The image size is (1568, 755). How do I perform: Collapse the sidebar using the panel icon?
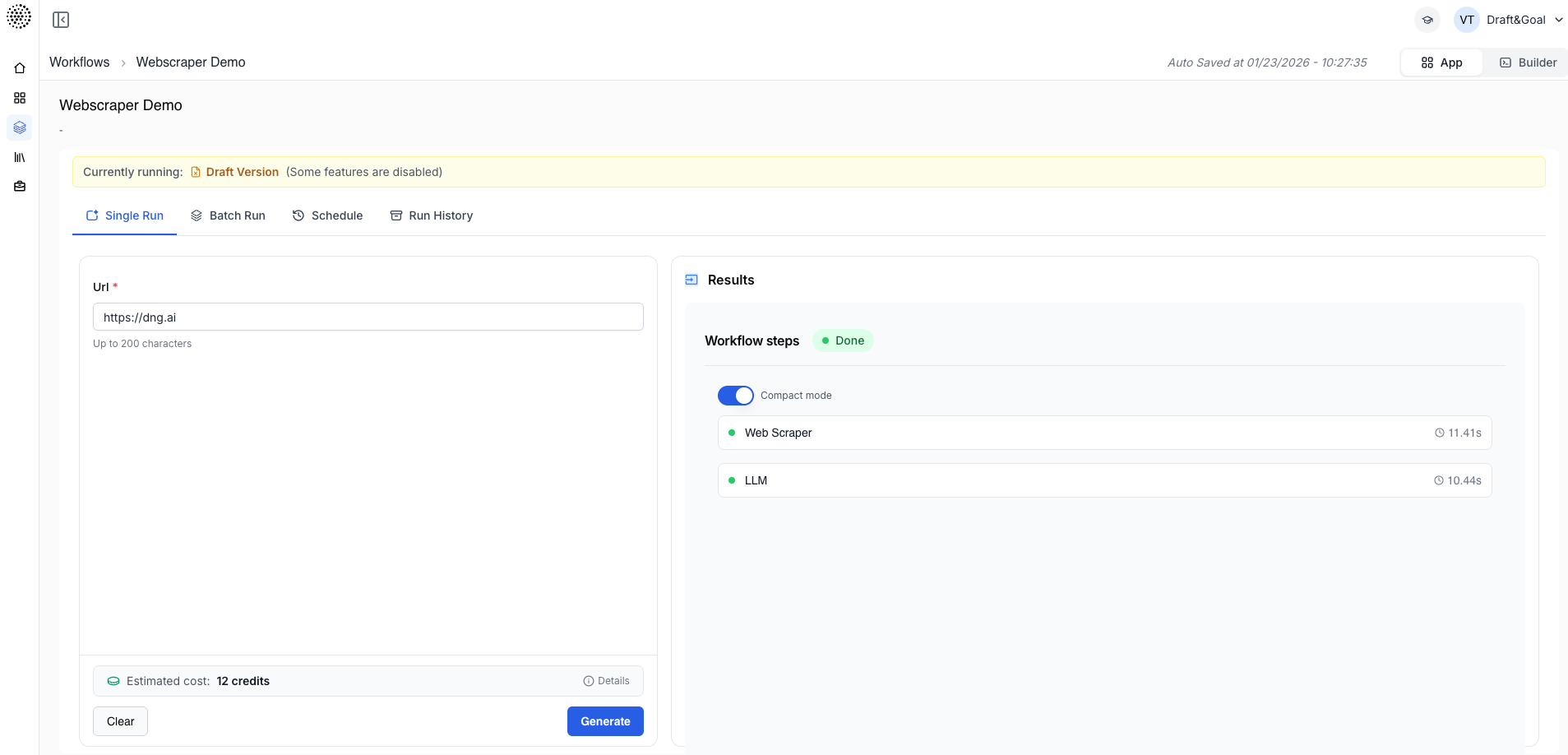coord(60,19)
